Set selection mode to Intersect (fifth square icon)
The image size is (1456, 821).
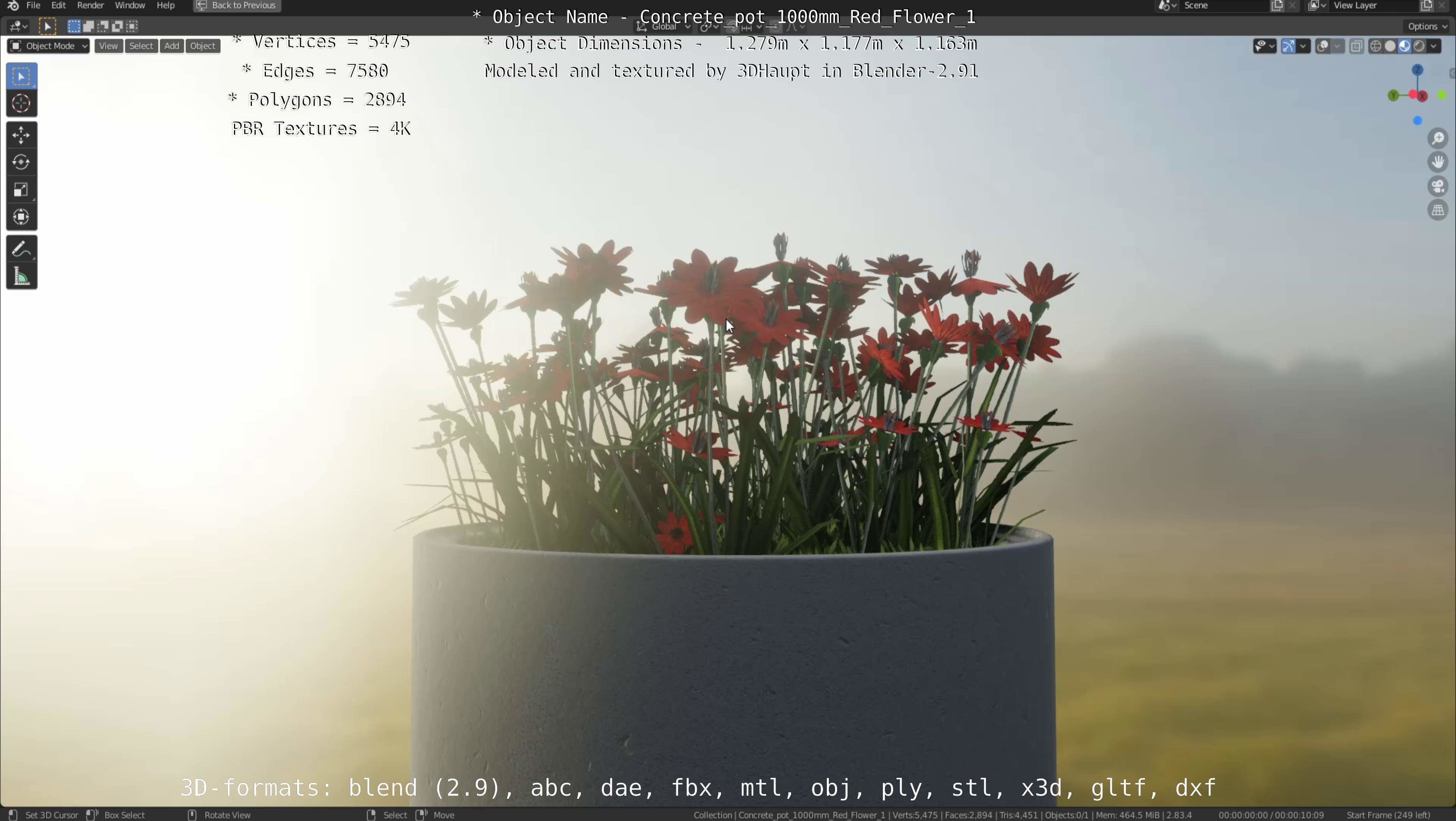(x=132, y=26)
